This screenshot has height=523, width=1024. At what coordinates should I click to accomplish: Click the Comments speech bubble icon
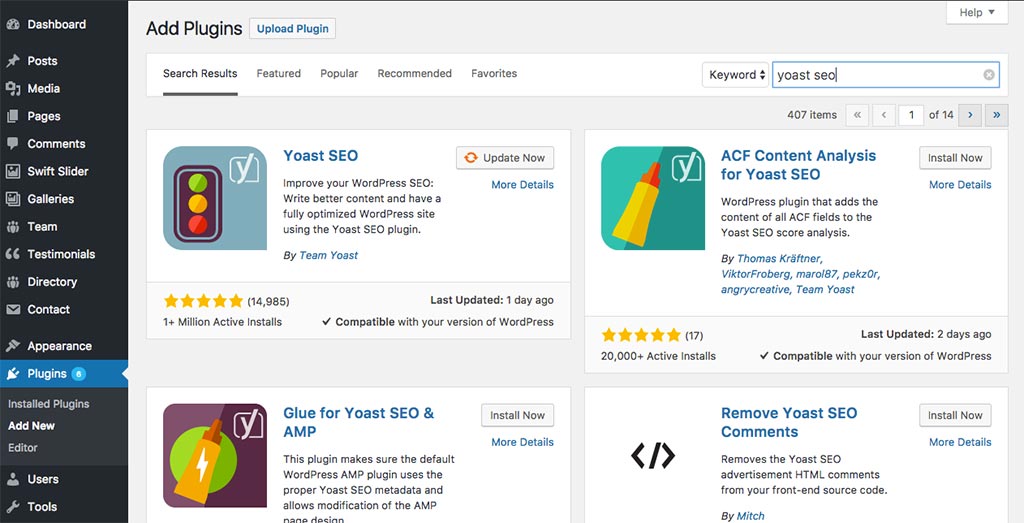point(13,144)
